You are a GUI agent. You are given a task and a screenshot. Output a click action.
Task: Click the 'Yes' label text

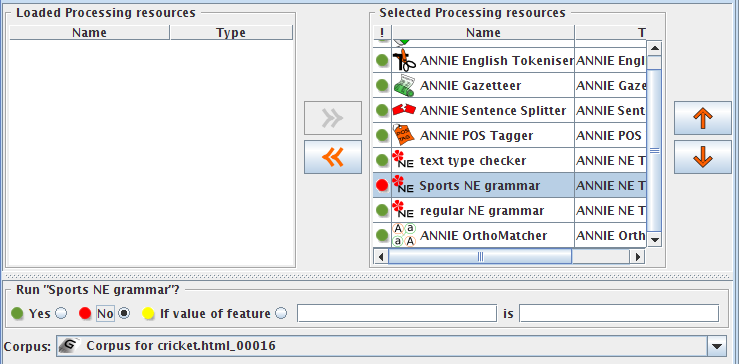coord(40,313)
